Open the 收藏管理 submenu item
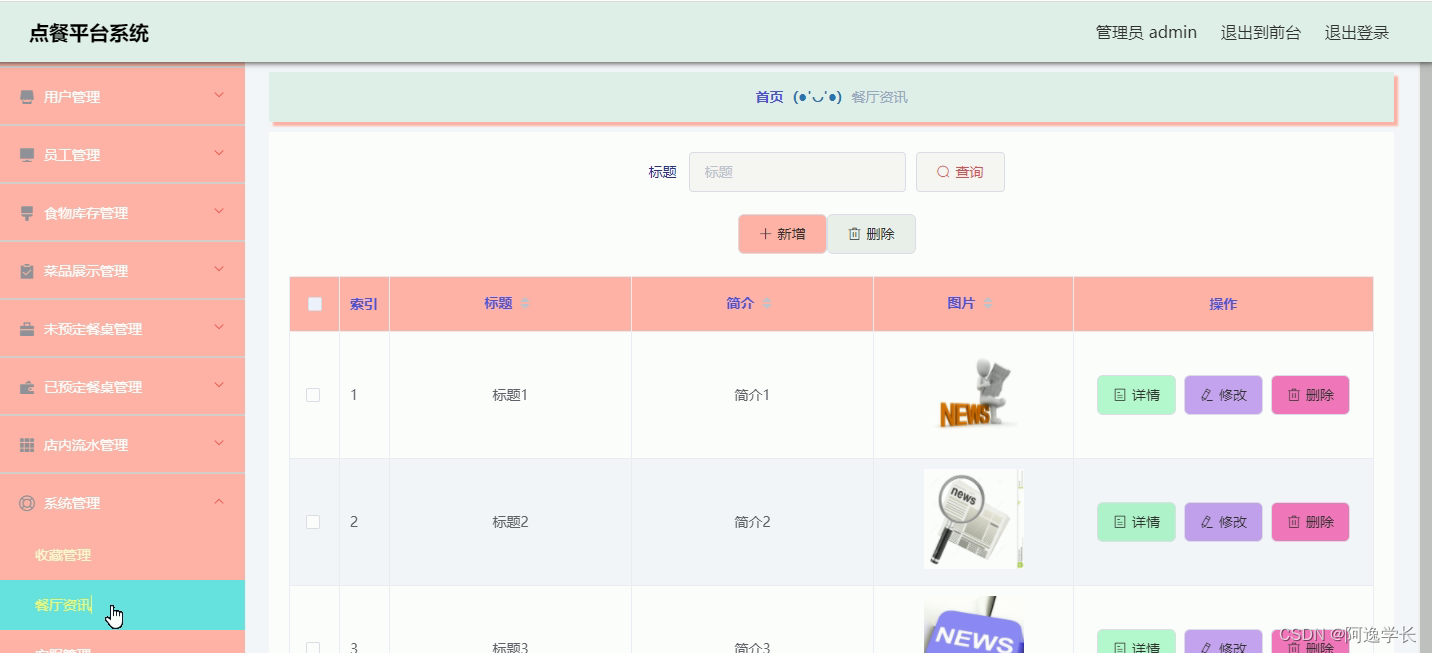1432x653 pixels. tap(122, 555)
